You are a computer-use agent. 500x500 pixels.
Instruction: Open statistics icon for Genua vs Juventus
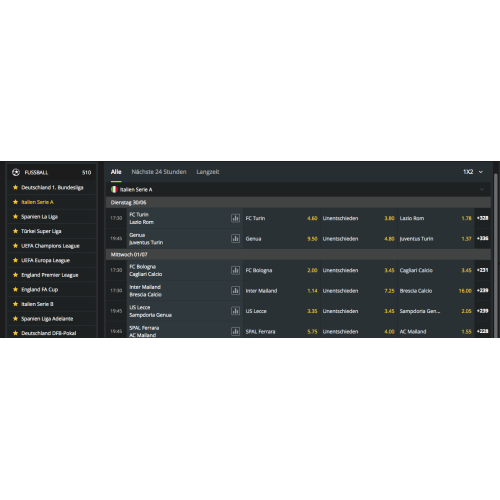(235, 239)
